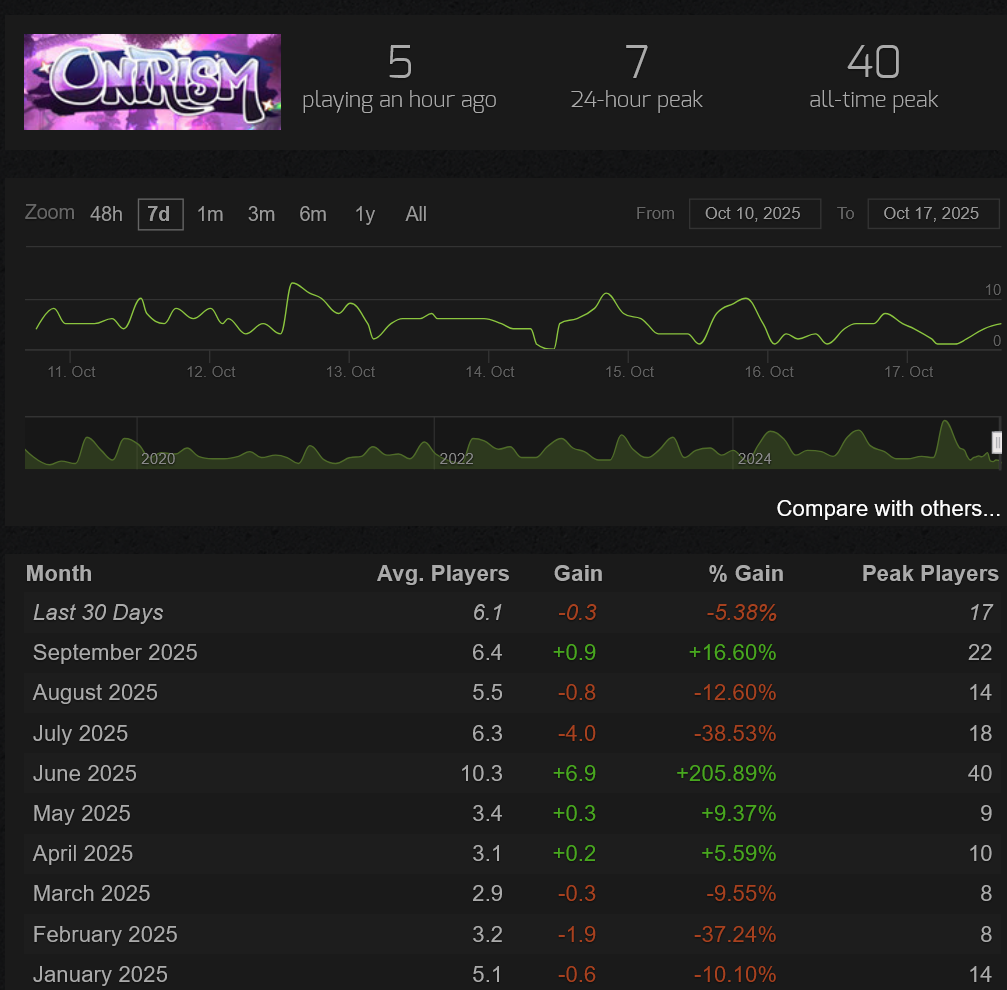Select the April 2025 row label
The image size is (1007, 990).
[83, 853]
